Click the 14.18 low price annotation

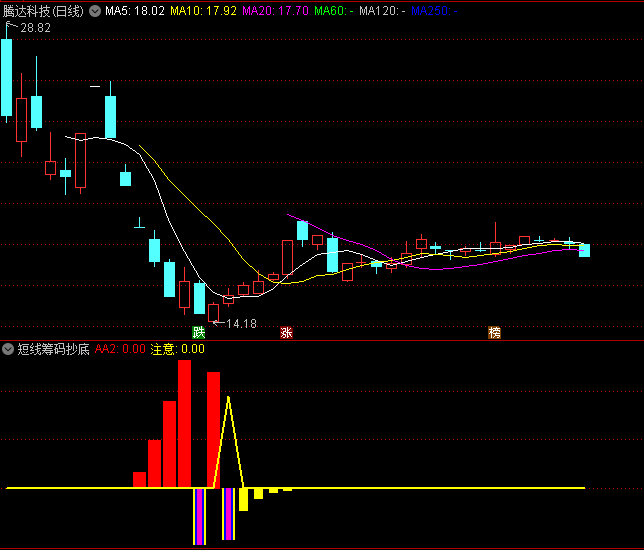pos(242,324)
